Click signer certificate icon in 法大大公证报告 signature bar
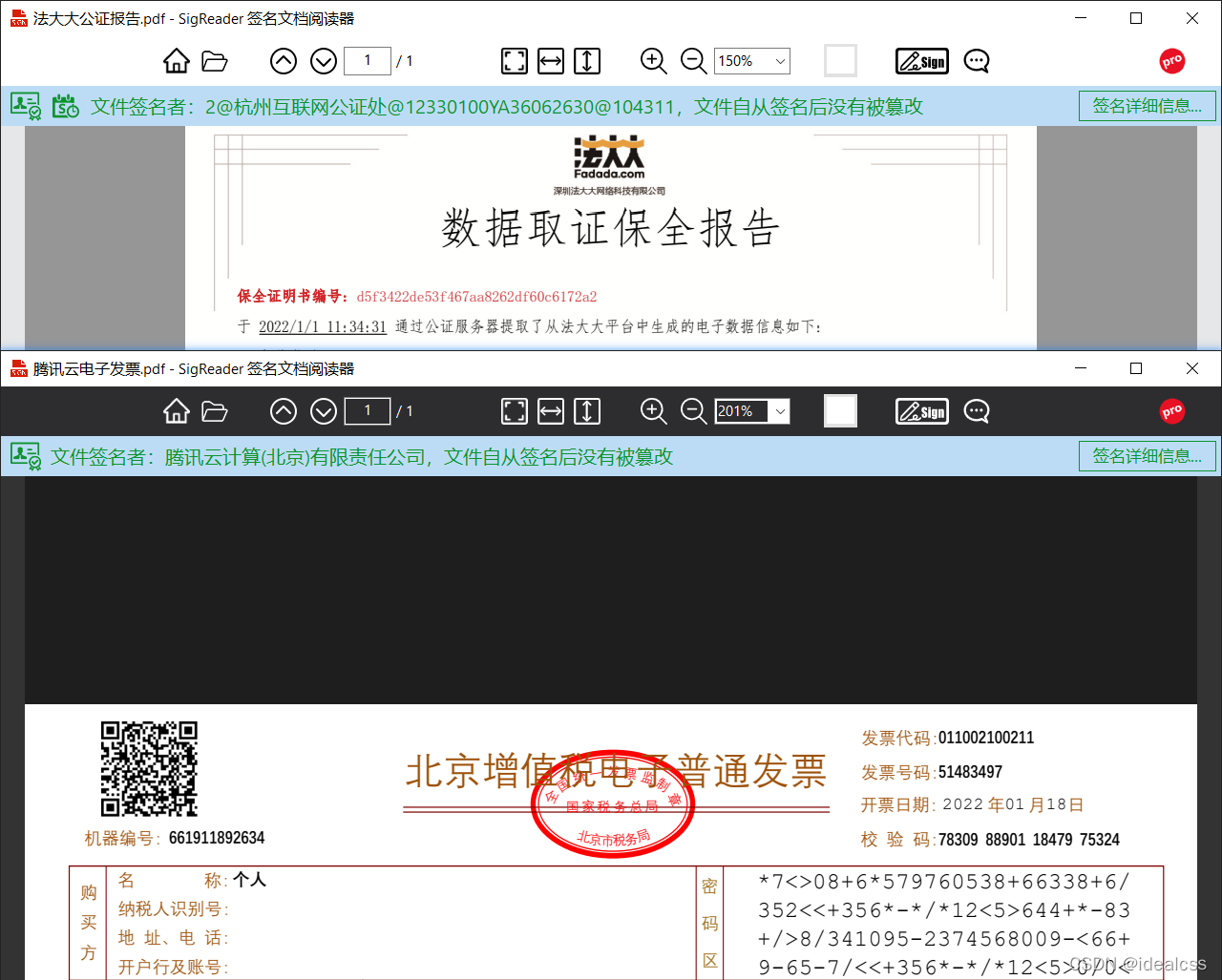The image size is (1222, 980). 26,106
